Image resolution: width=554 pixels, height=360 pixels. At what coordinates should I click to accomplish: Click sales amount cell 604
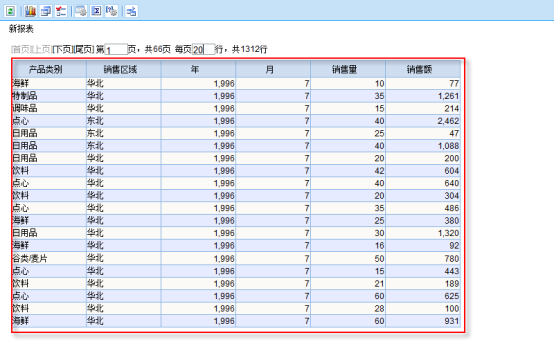pyautogui.click(x=423, y=171)
